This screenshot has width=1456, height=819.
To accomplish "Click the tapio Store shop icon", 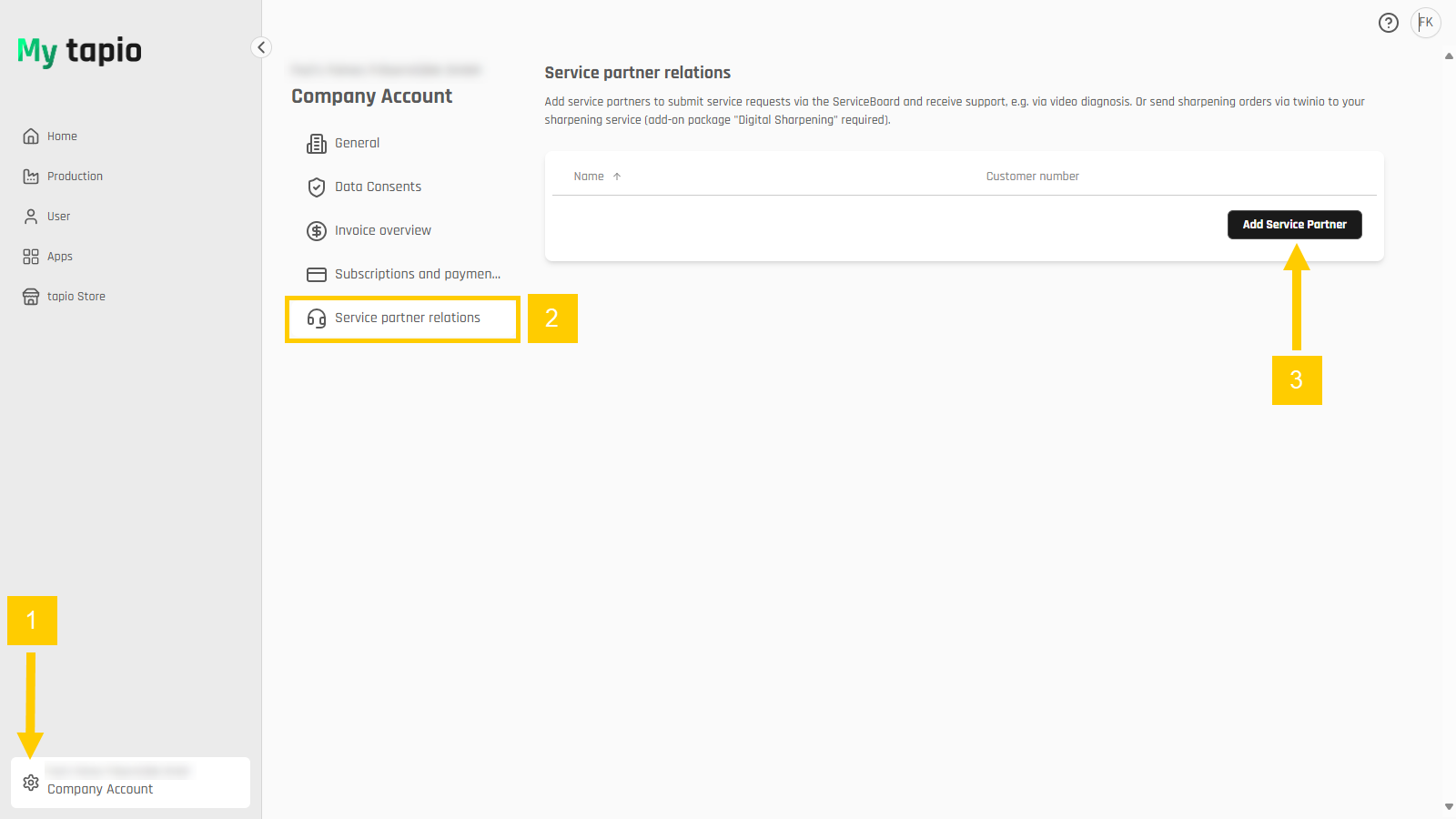I will pos(31,297).
